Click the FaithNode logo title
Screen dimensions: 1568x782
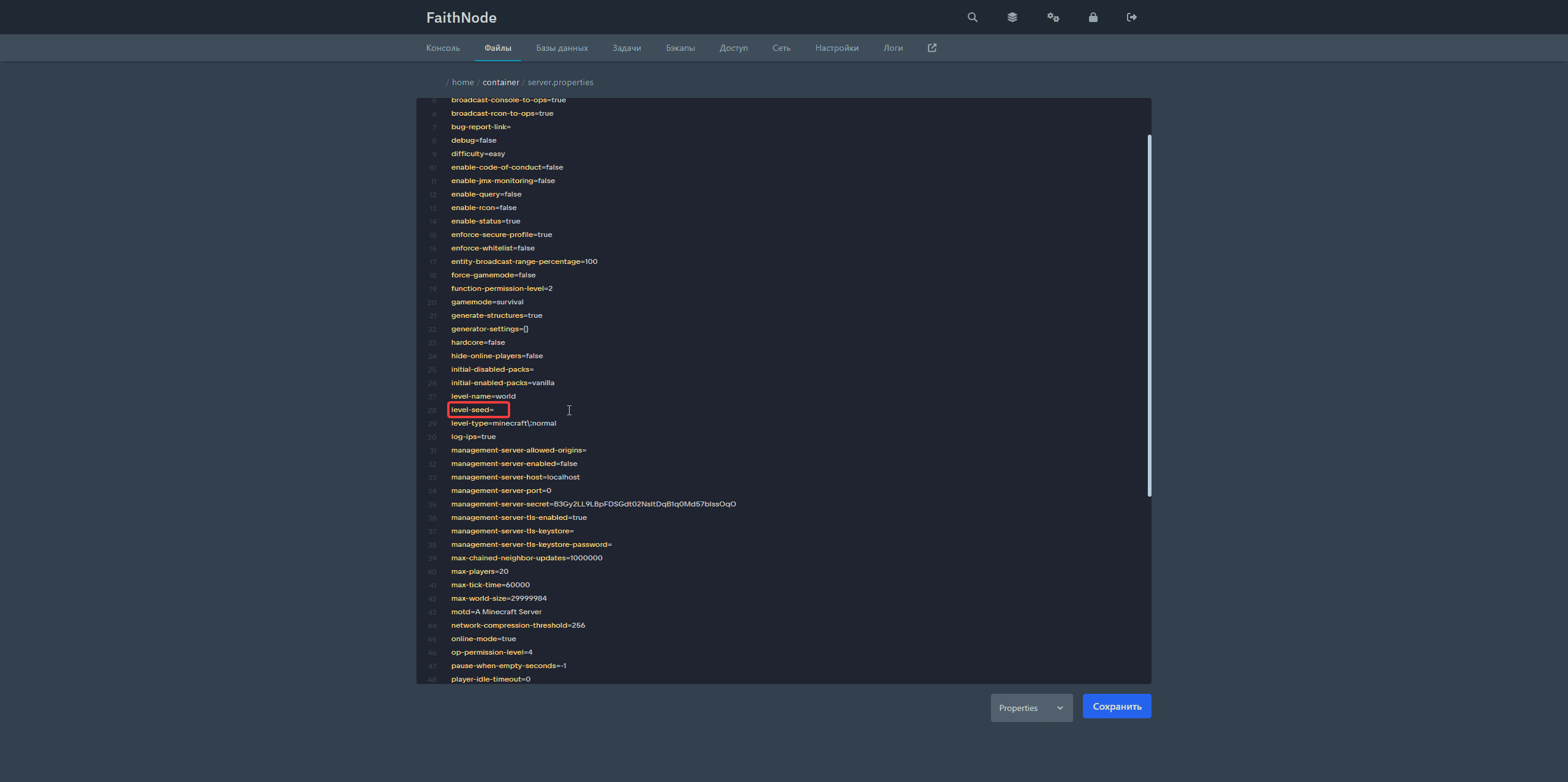[x=461, y=18]
